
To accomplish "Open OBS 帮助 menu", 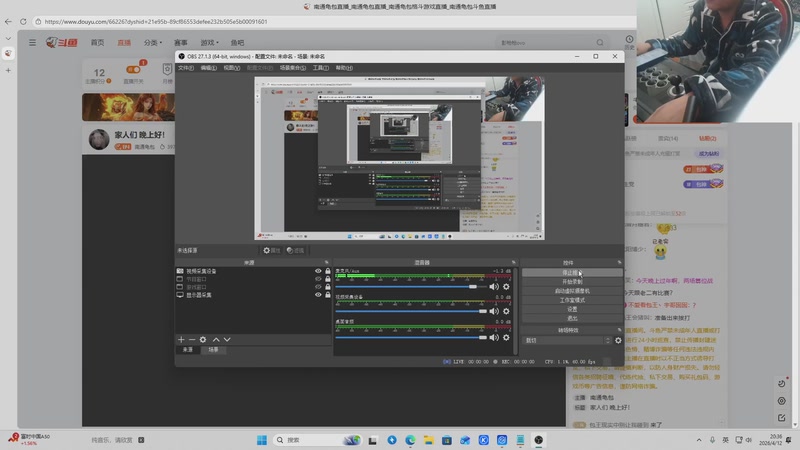I will click(x=344, y=68).
